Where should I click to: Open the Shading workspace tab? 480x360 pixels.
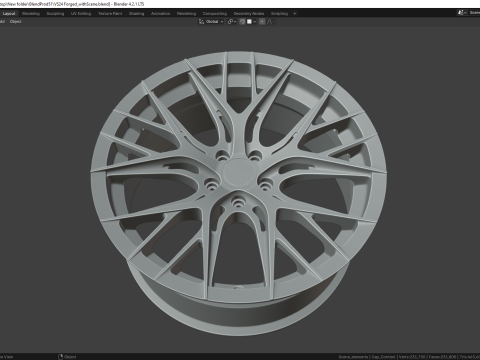click(x=137, y=14)
